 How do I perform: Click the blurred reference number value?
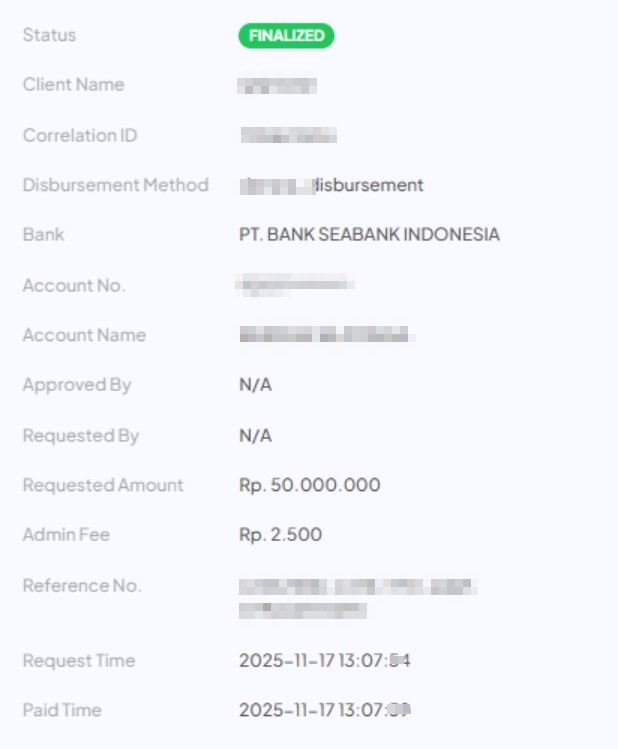(x=357, y=597)
